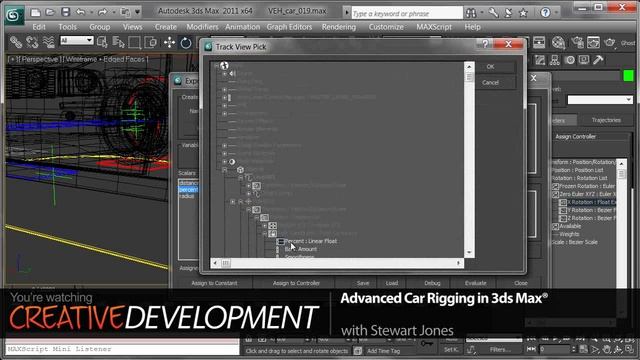Image resolution: width=640 pixels, height=360 pixels.
Task: Select the Unlink Selection icon
Action: [32, 42]
